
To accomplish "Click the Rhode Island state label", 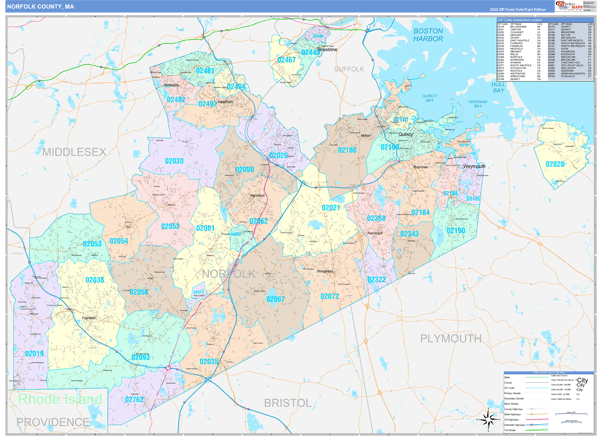I will [x=60, y=399].
